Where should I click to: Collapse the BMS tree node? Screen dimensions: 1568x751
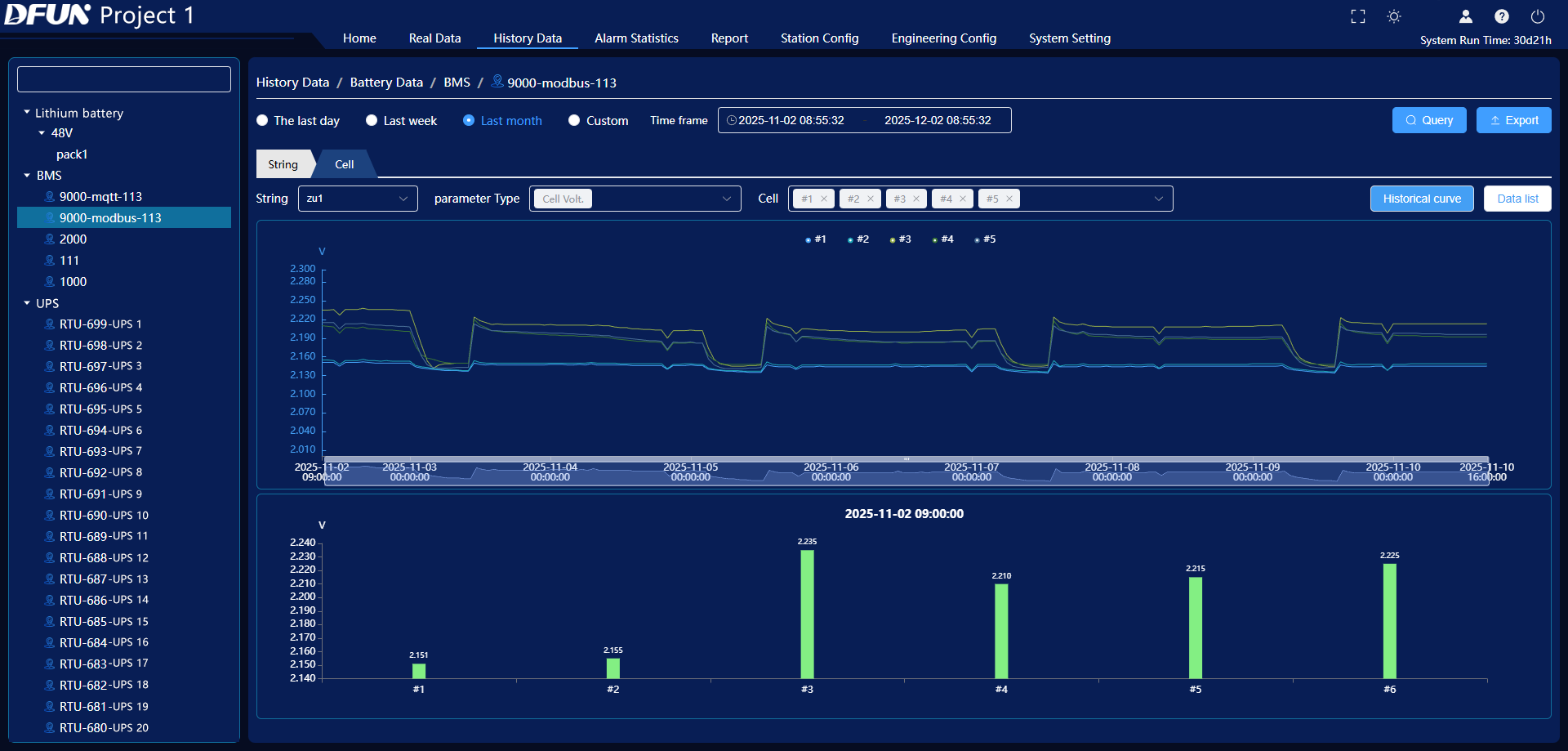(x=27, y=175)
